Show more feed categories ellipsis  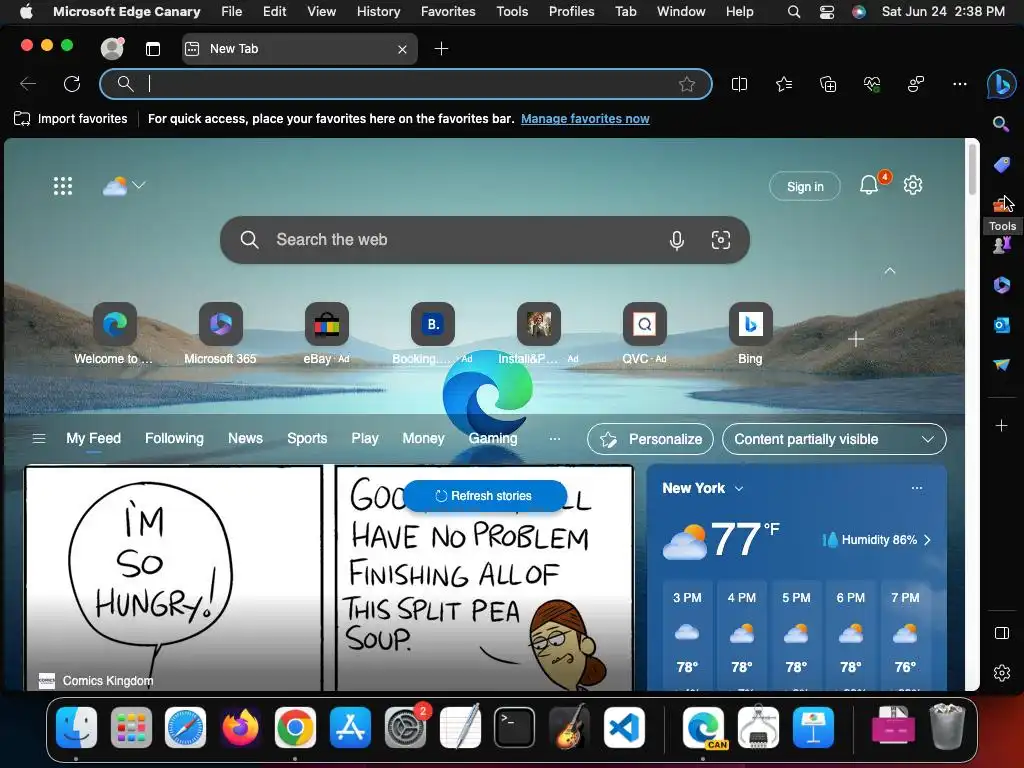coord(554,439)
